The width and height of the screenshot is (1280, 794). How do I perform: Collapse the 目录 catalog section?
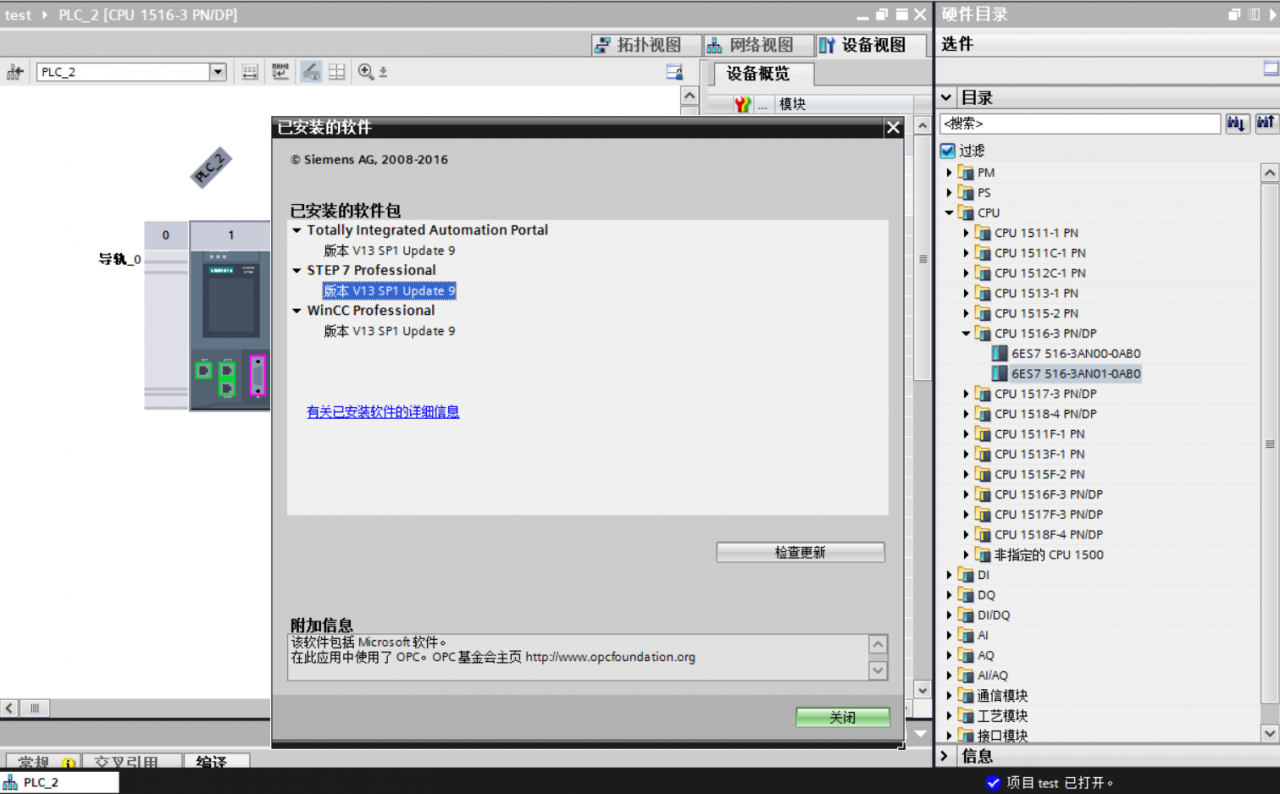coord(946,98)
